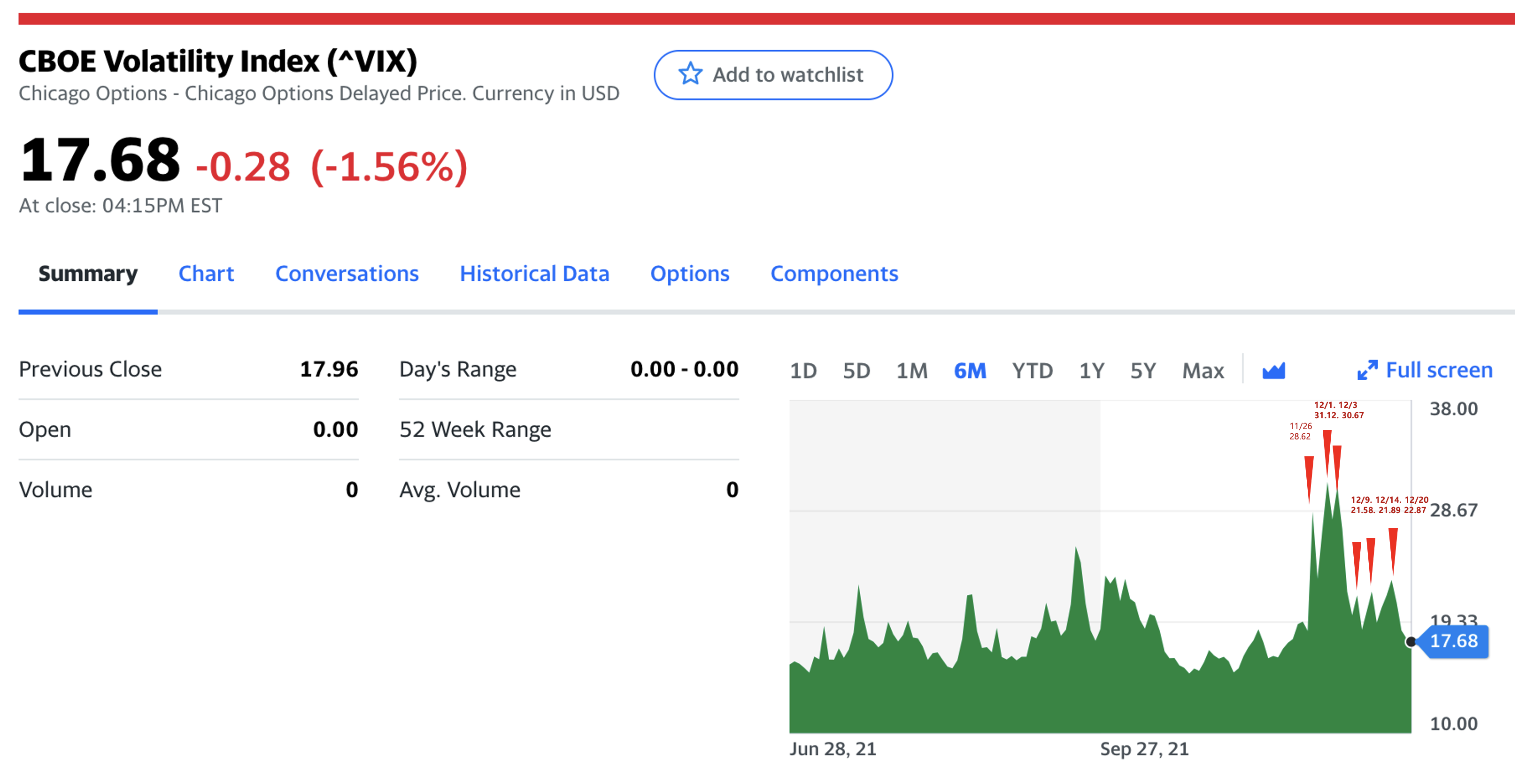Open the Full screen chart link

point(1439,370)
